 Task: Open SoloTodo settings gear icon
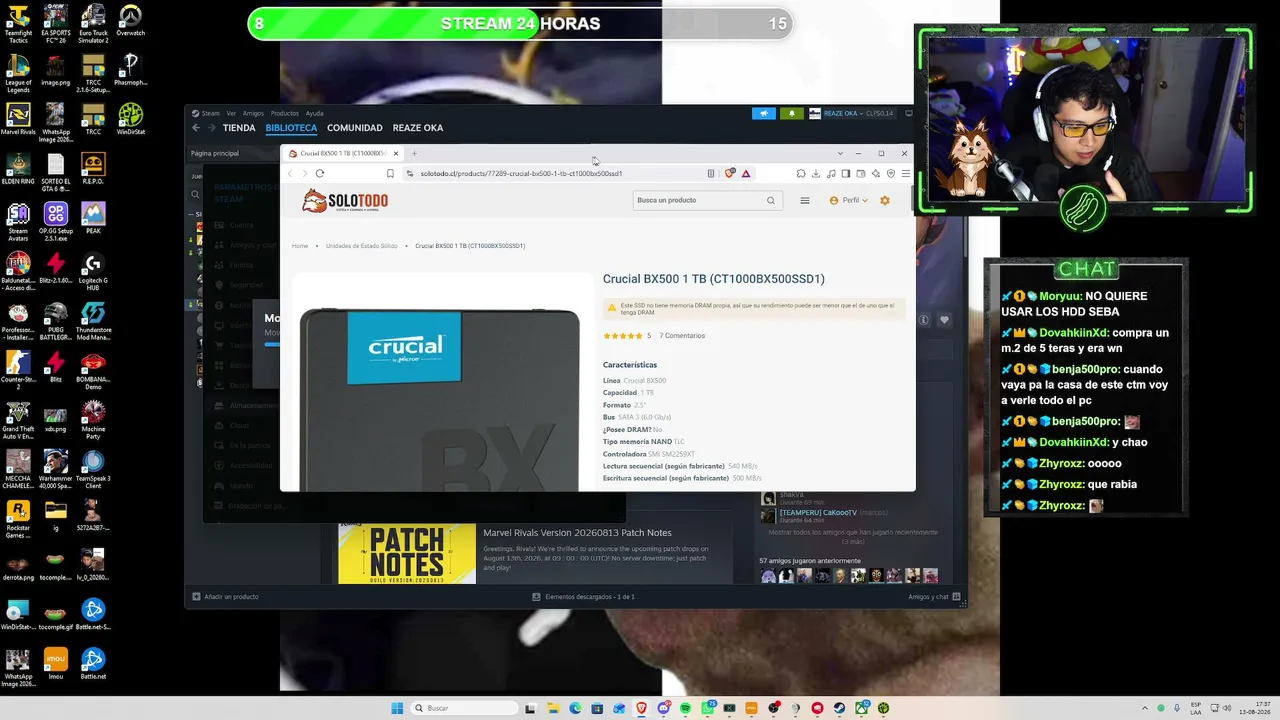point(884,200)
